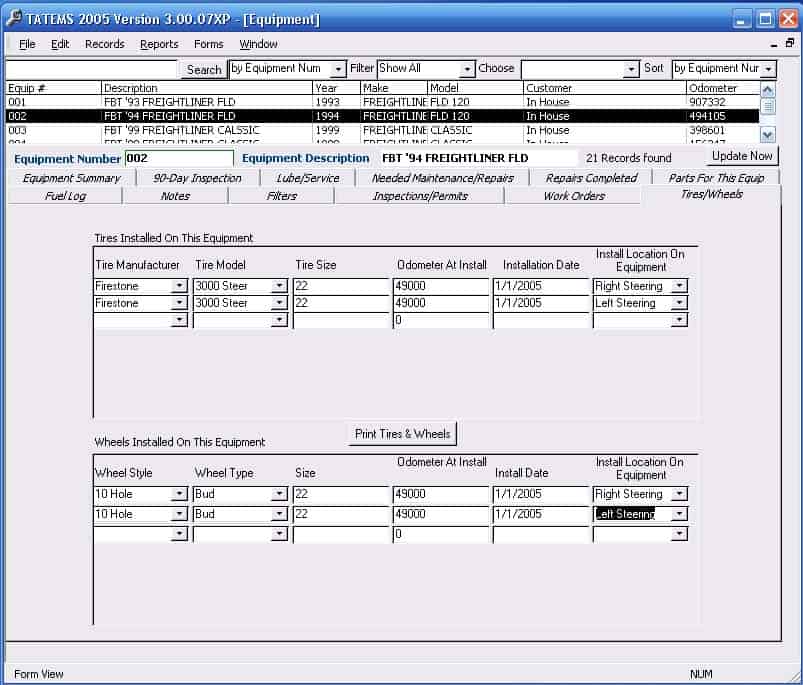The width and height of the screenshot is (803, 685).
Task: Click the Update Now button
Action: point(742,156)
